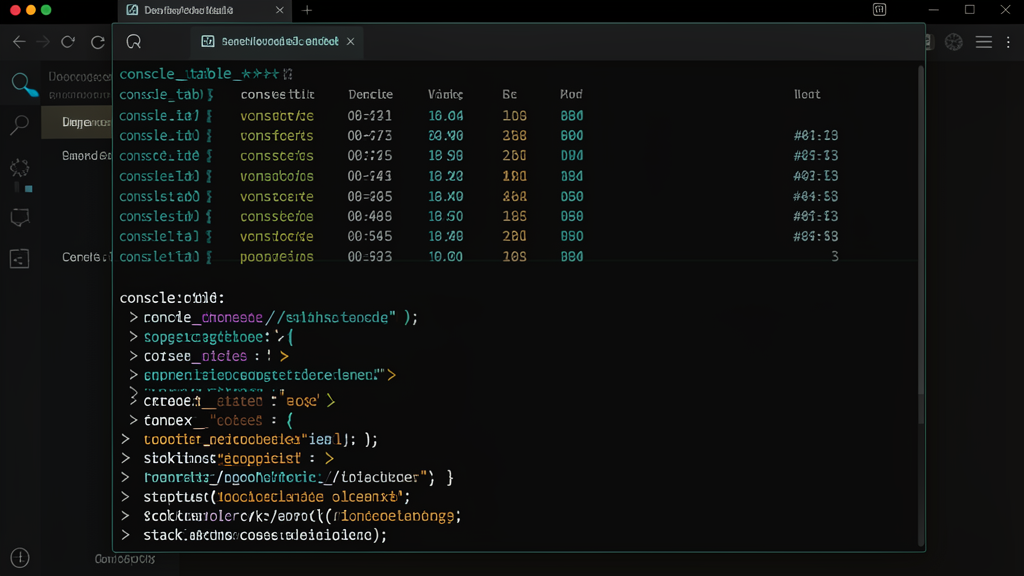Open the Conlogocis item at the bottom
Screen dimensions: 1024x576
[x=125, y=559]
